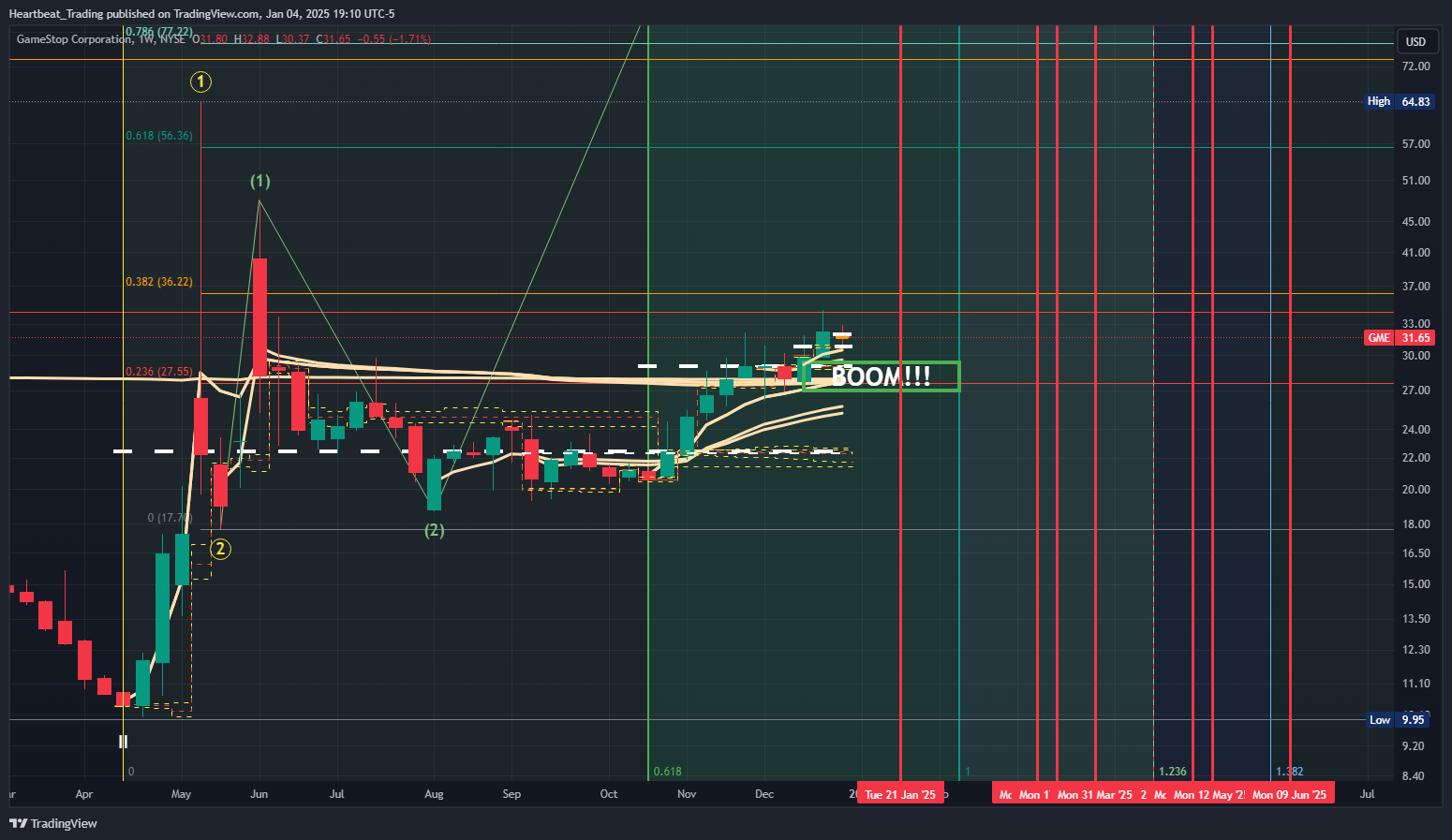
Task: Click the Sep label on the time axis
Action: tap(511, 794)
